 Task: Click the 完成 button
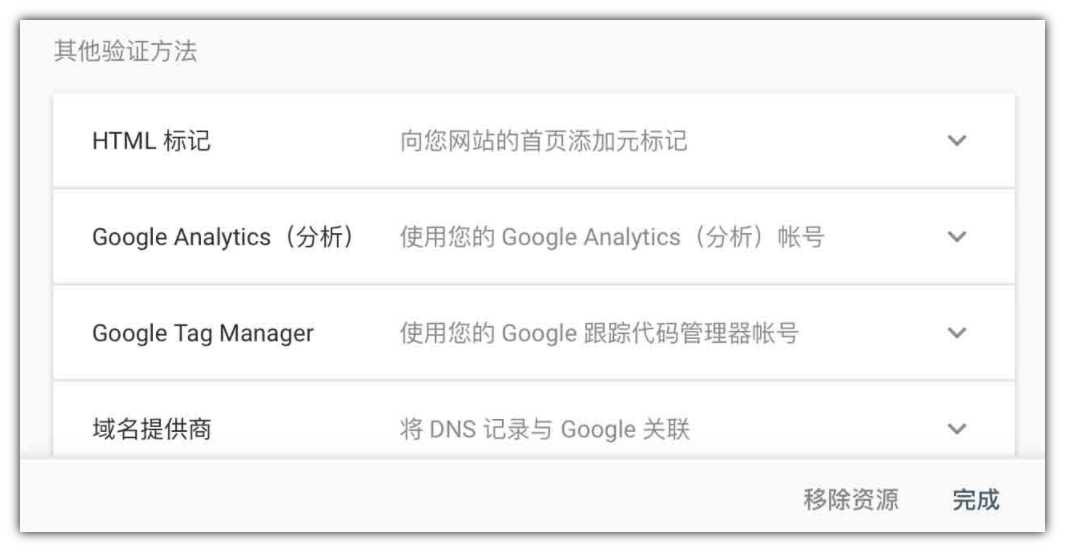(x=975, y=500)
